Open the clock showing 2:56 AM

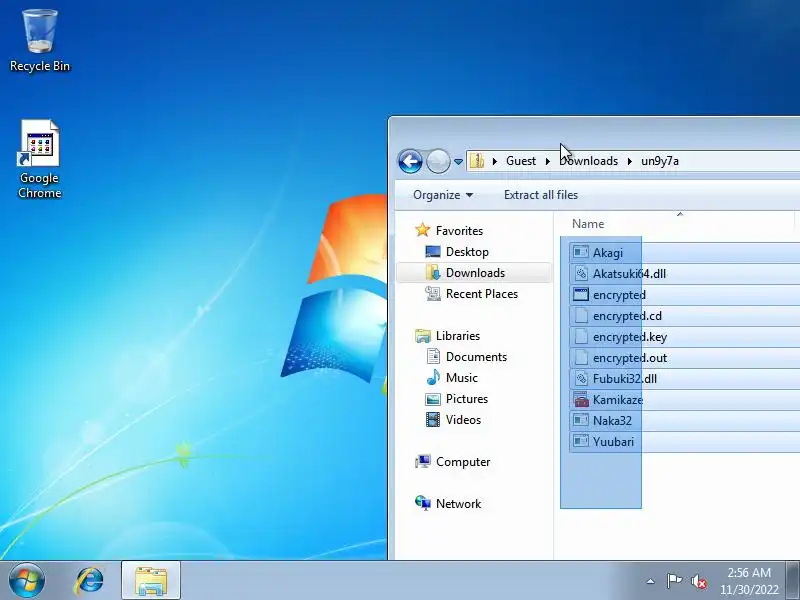pyautogui.click(x=749, y=581)
